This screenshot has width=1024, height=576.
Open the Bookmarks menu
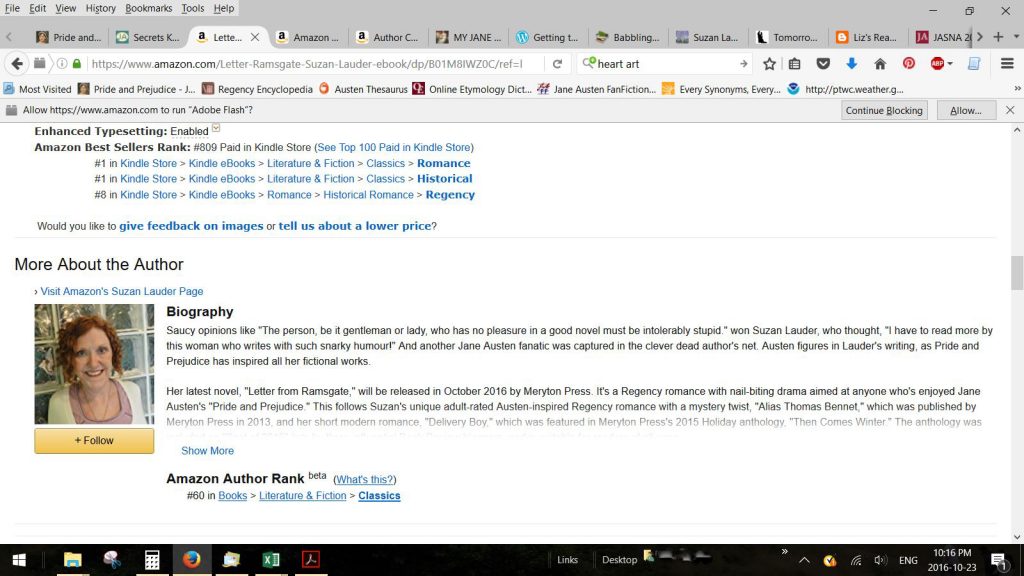(148, 8)
